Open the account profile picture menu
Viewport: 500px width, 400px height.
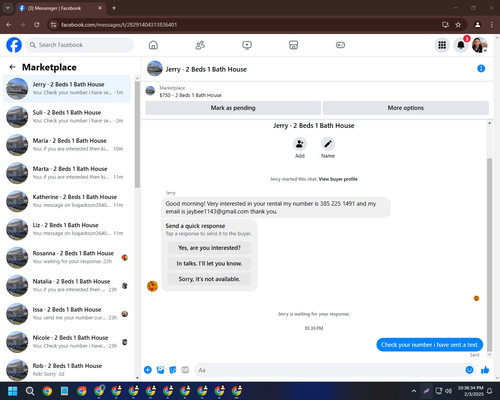click(479, 45)
